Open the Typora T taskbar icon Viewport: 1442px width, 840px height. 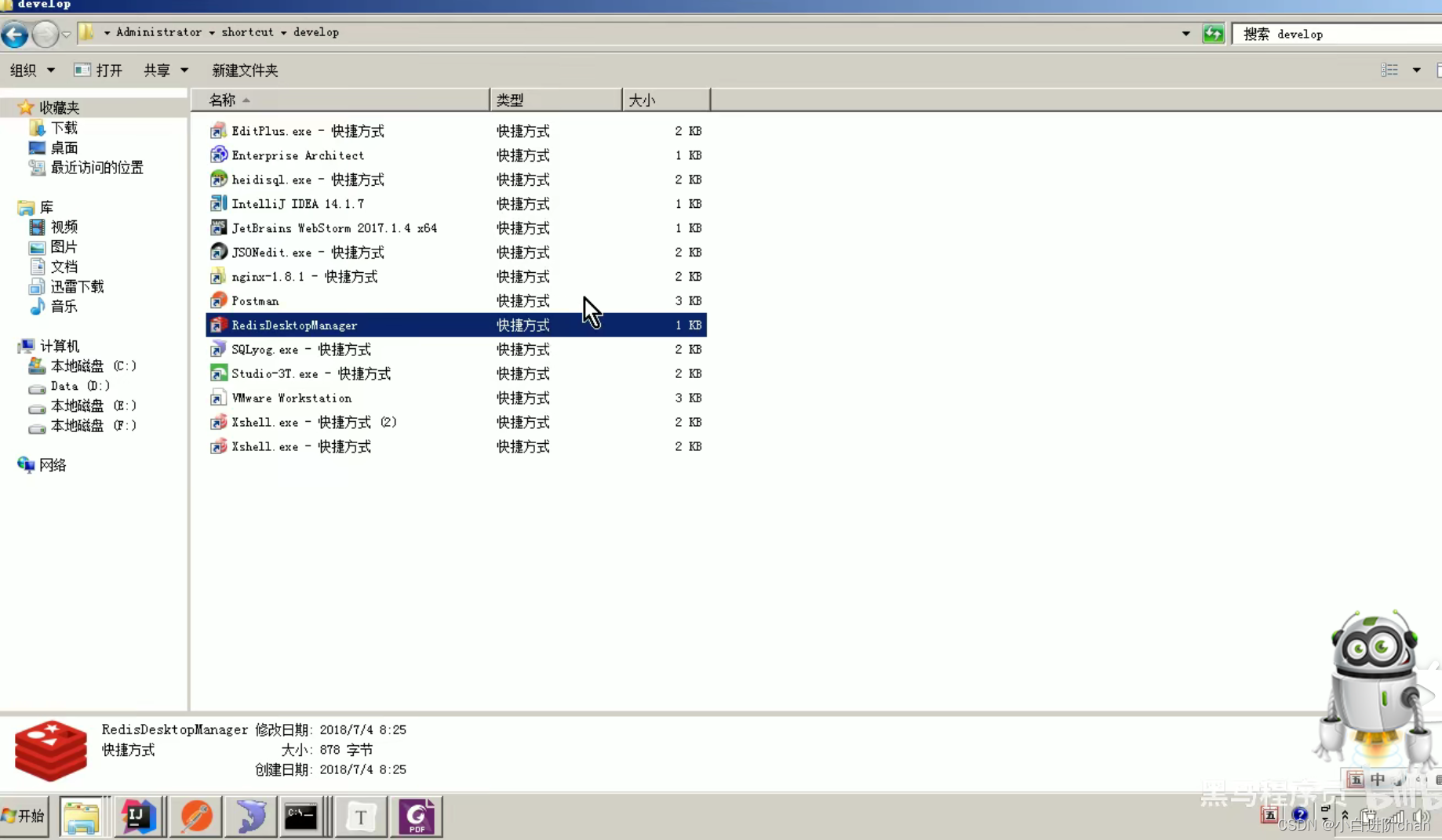point(361,816)
